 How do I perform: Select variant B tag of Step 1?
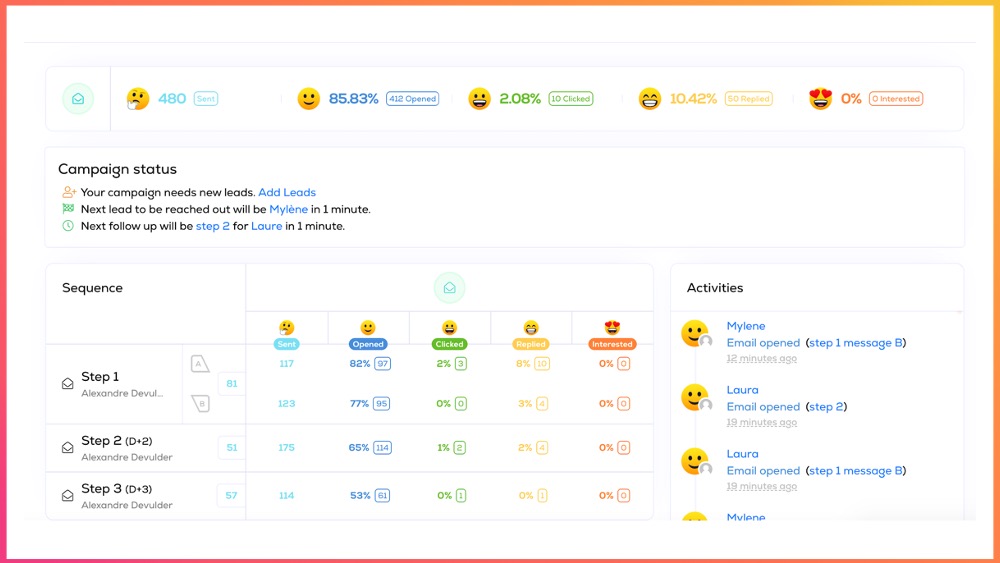coord(201,404)
